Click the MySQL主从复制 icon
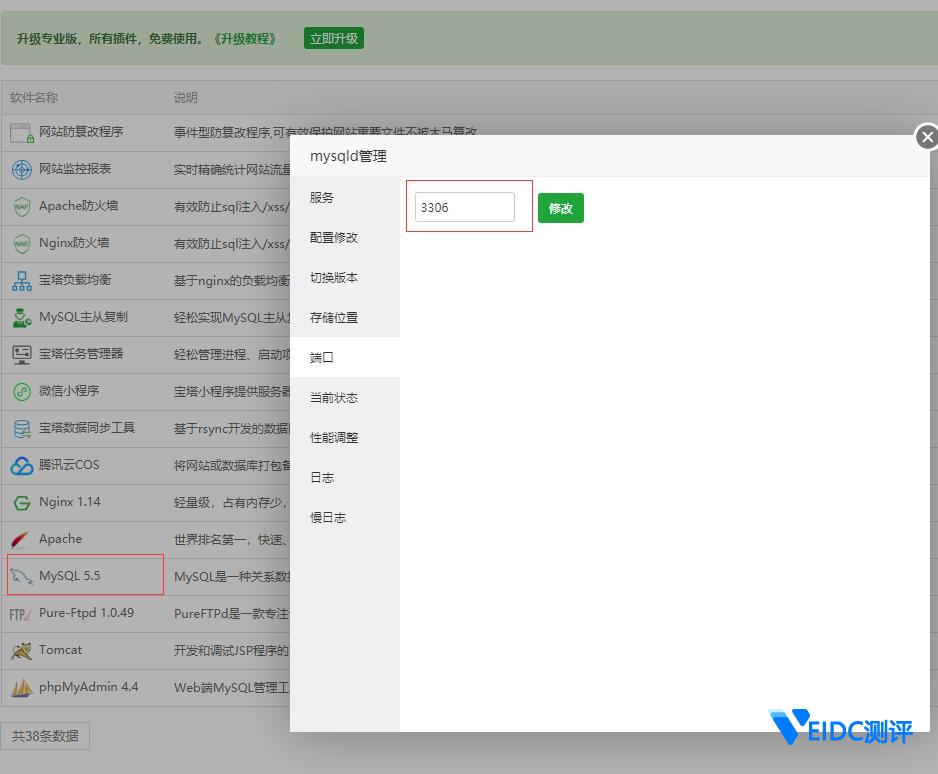This screenshot has height=774, width=938. click(22, 317)
